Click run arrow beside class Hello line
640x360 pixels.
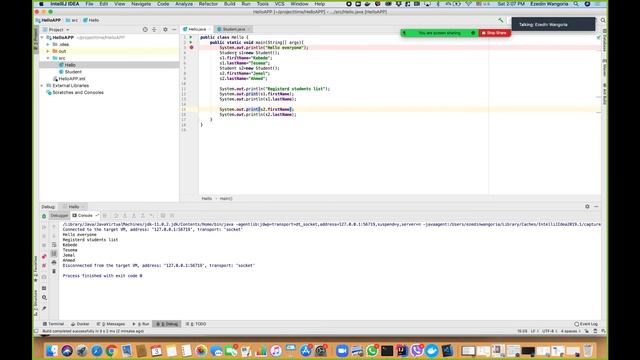click(191, 37)
